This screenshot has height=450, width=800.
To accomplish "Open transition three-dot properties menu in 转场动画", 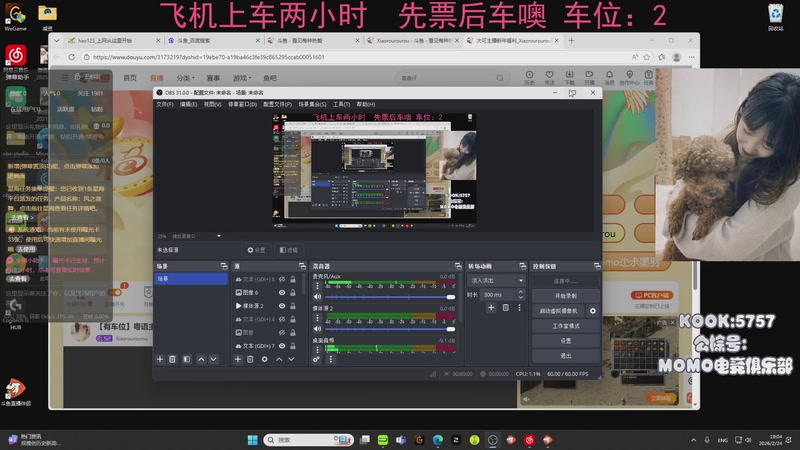I will [x=519, y=307].
